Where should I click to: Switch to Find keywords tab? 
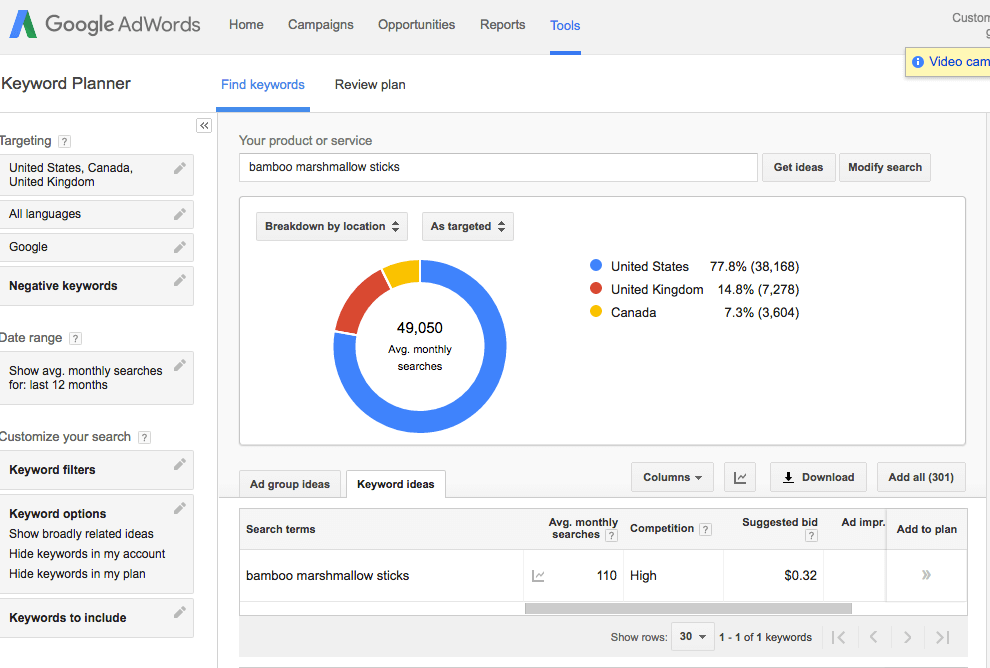pos(263,85)
